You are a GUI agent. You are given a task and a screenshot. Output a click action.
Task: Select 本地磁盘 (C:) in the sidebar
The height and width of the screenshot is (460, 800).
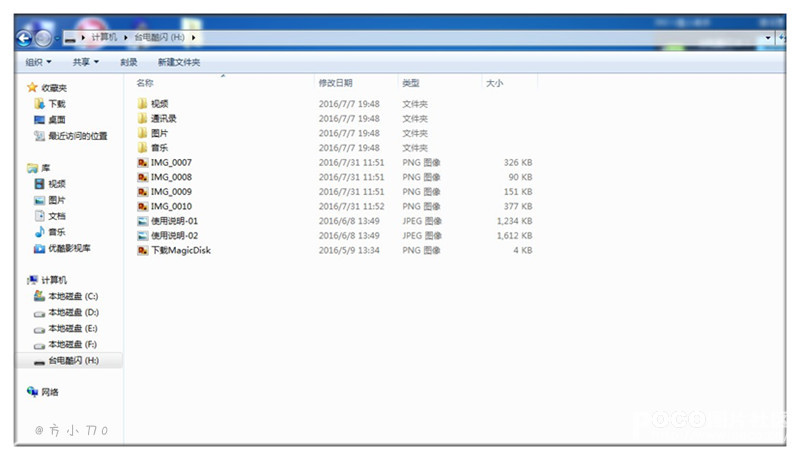click(x=72, y=296)
